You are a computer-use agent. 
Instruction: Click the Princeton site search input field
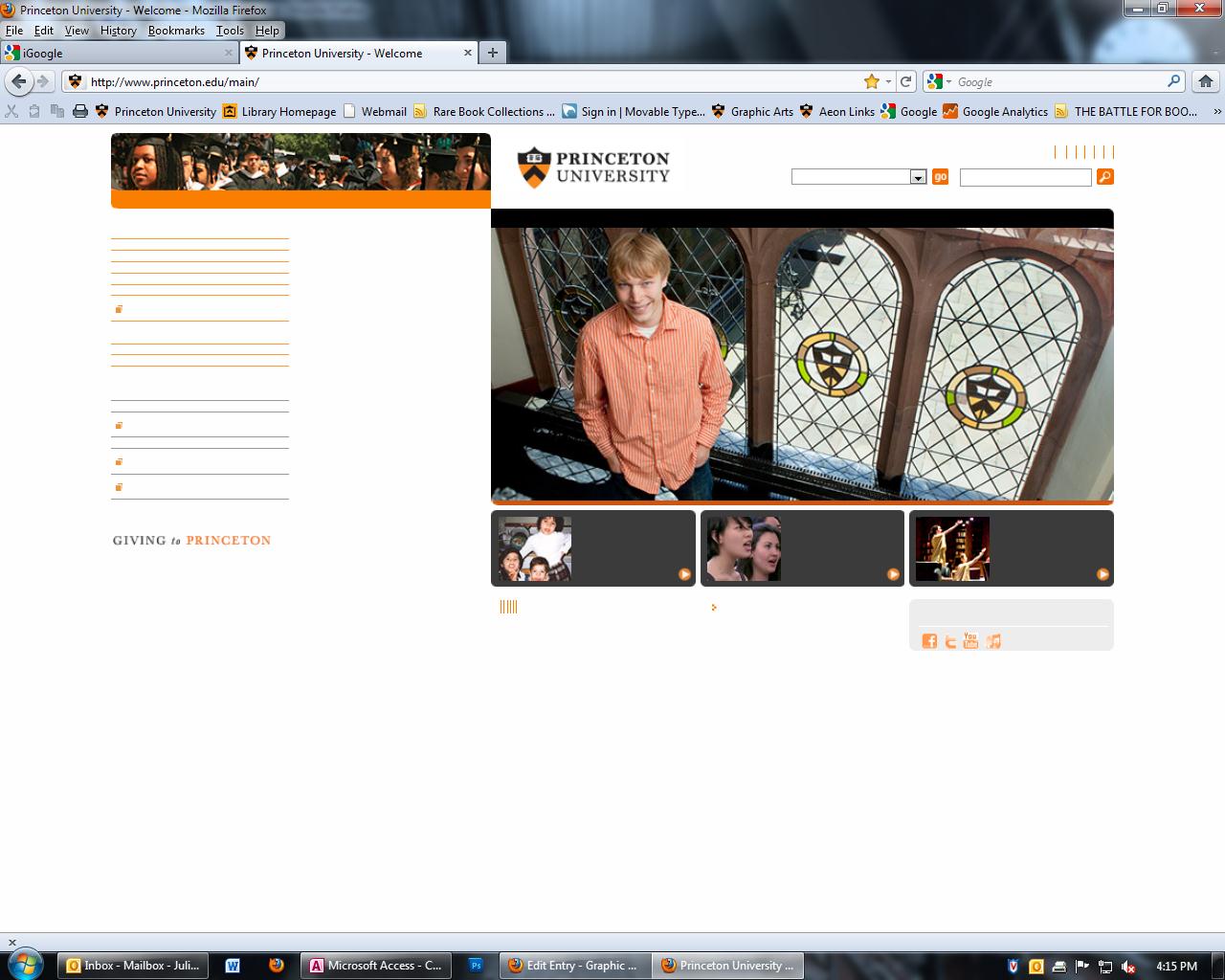point(1025,177)
